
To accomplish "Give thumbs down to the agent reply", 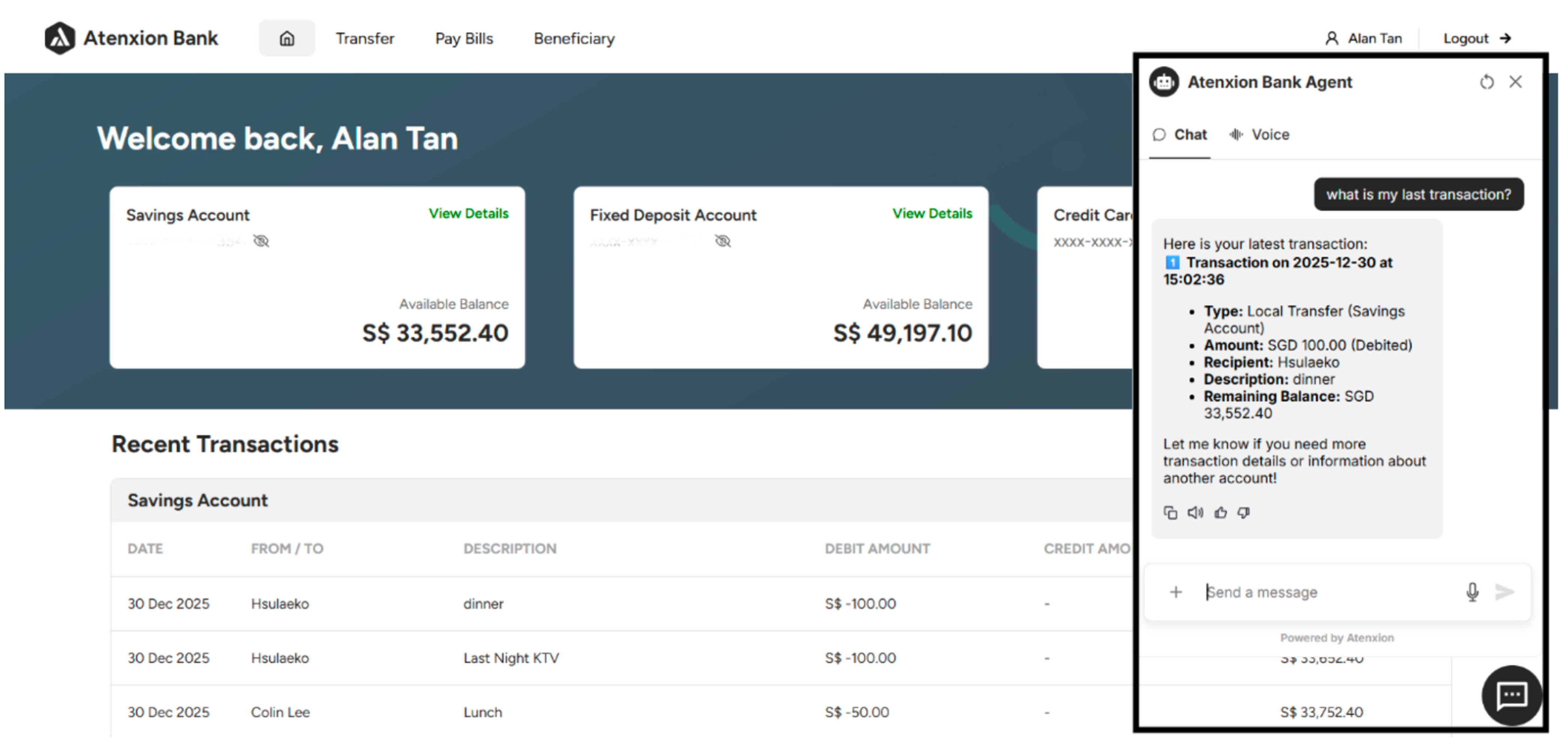I will pos(1243,513).
